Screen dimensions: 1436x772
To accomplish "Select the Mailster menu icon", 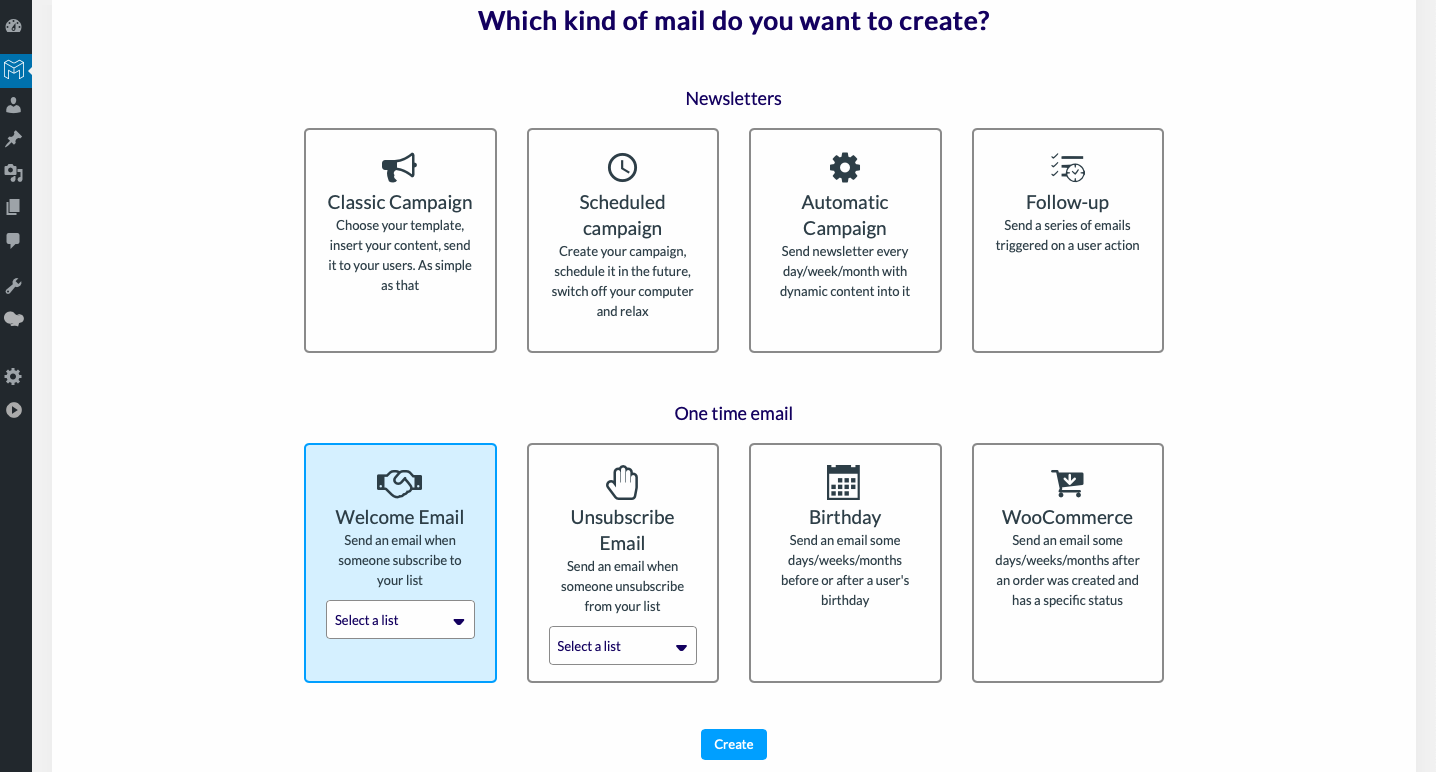I will coord(14,70).
